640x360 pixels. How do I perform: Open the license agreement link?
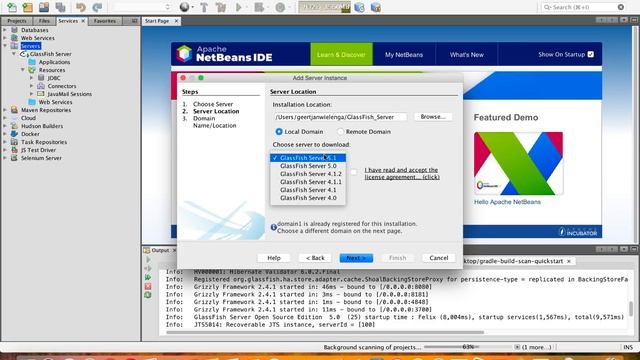pyautogui.click(x=402, y=173)
